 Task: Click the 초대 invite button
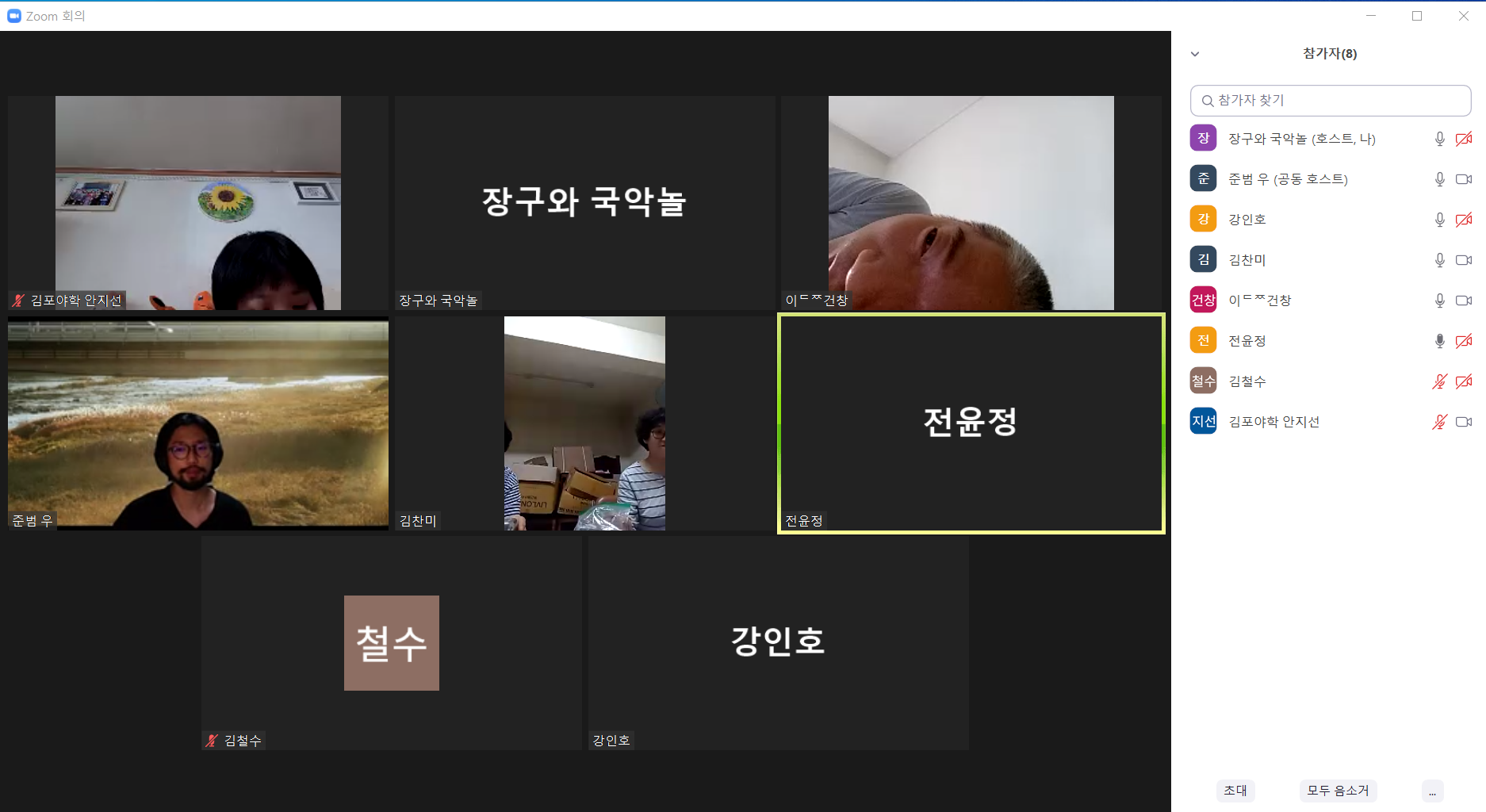[x=1235, y=791]
